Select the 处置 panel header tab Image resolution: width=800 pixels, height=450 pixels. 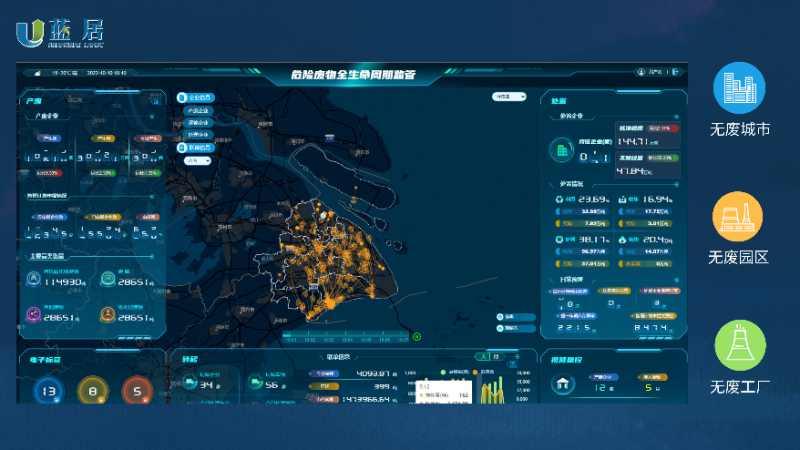pos(558,101)
